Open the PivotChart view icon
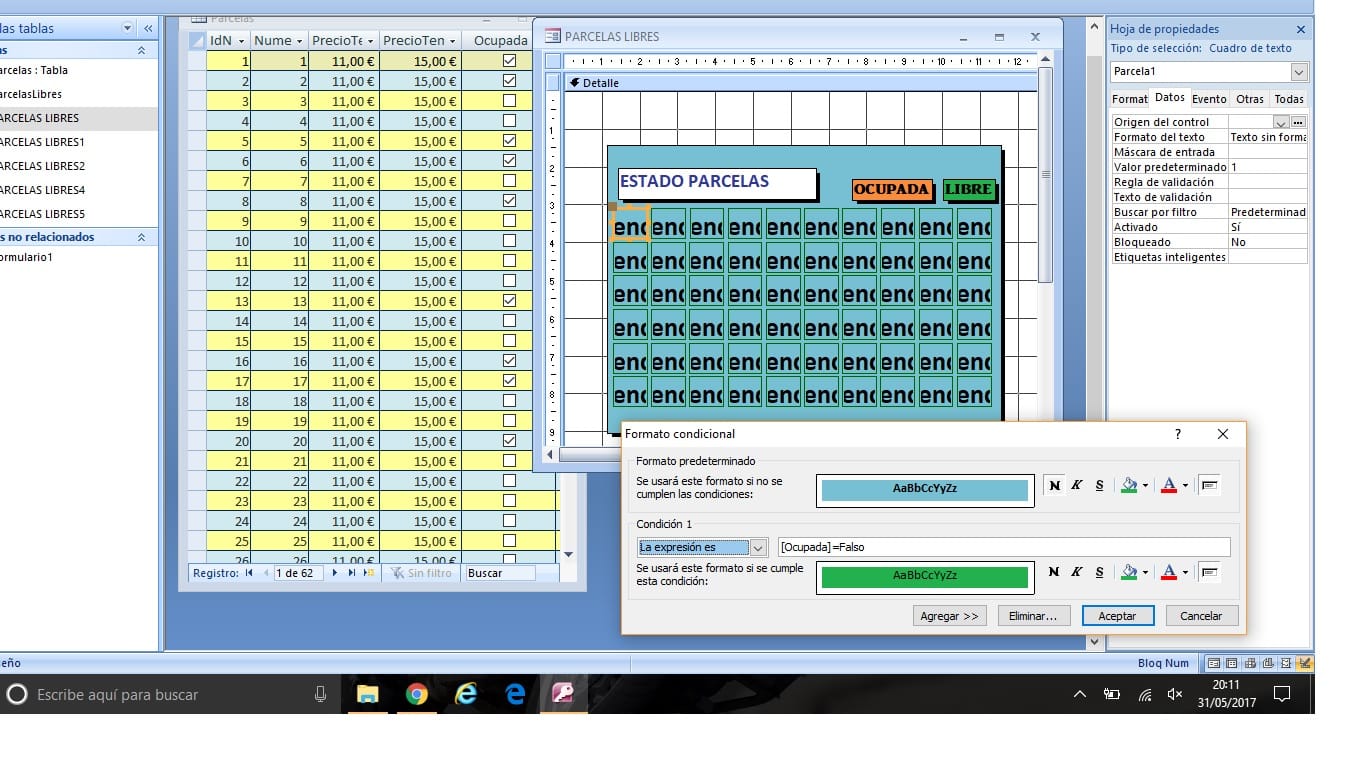Screen dimensions: 1366x768 (x=1267, y=662)
